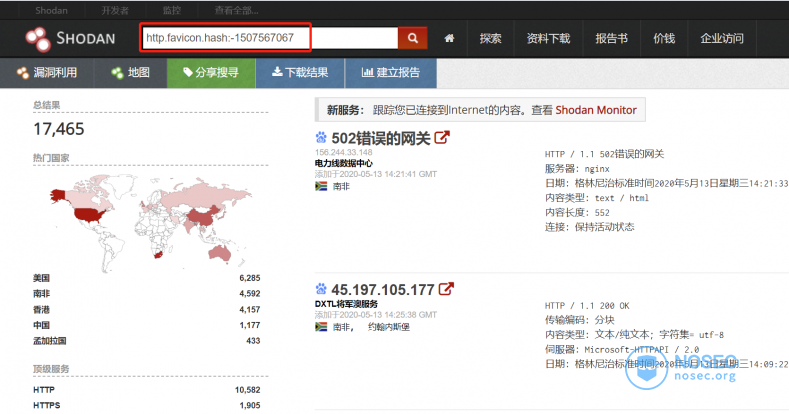The height and width of the screenshot is (414, 789).
Task: Open 价钱 menu item
Action: (x=664, y=39)
